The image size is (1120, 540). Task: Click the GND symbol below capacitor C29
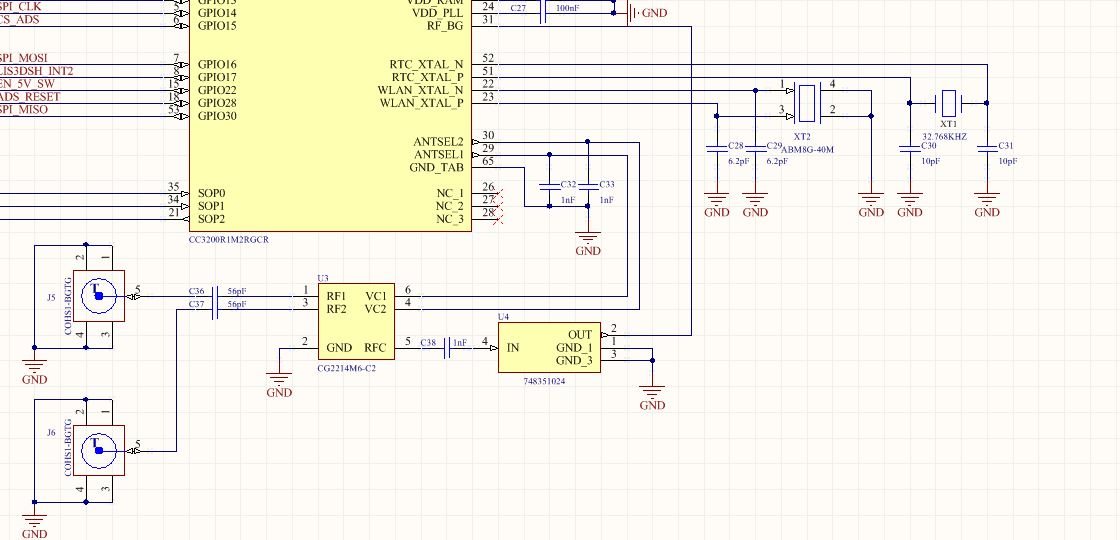coord(755,204)
